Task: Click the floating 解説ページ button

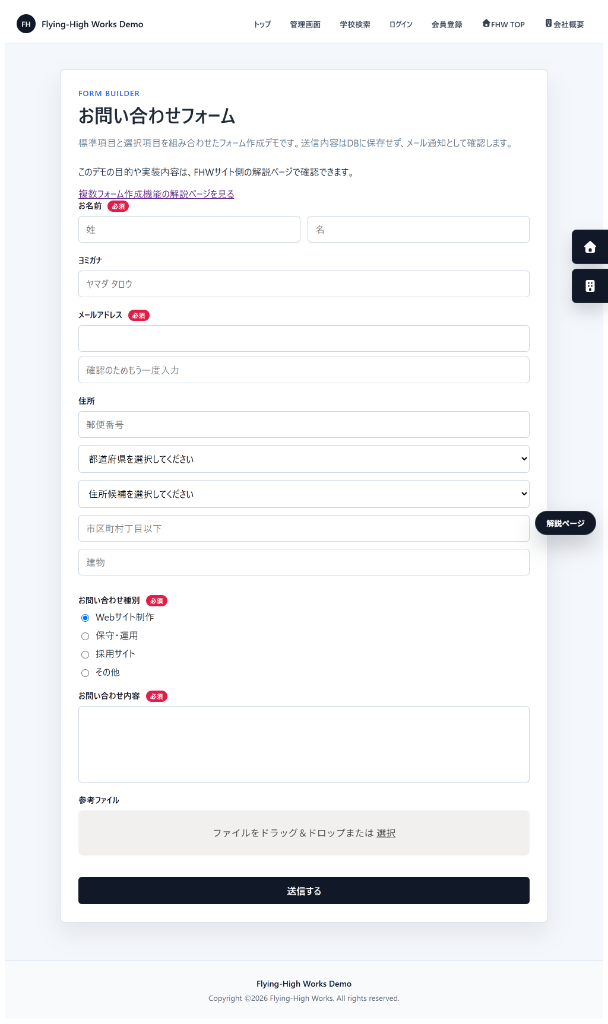Action: click(x=566, y=523)
